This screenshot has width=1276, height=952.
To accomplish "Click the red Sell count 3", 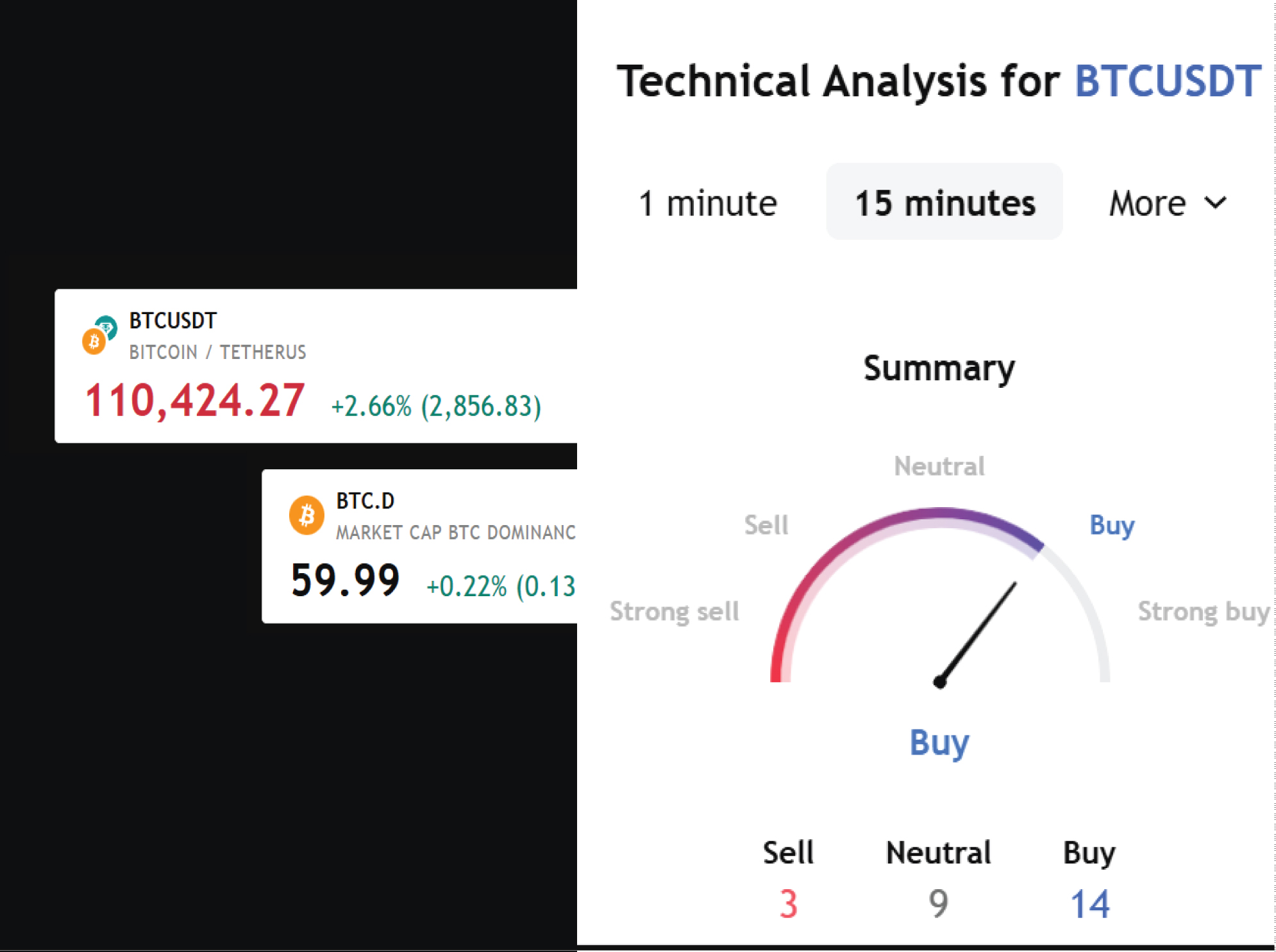I will tap(788, 904).
